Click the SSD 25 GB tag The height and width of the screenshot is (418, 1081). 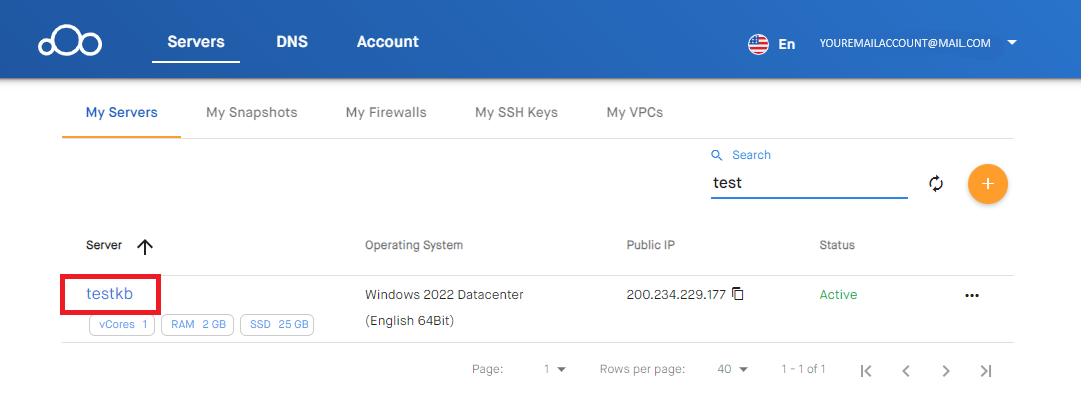277,325
